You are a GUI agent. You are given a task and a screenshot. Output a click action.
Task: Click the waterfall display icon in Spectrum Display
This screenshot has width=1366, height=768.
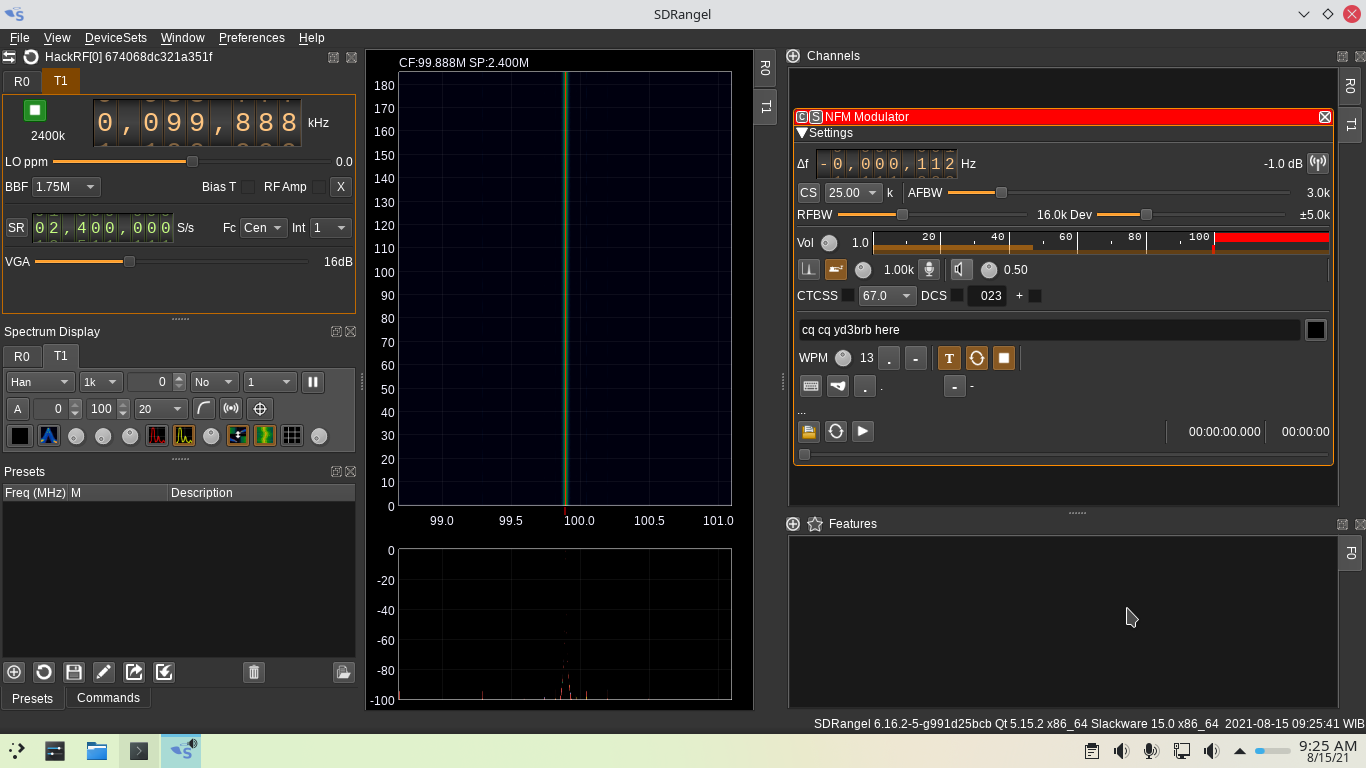[265, 435]
